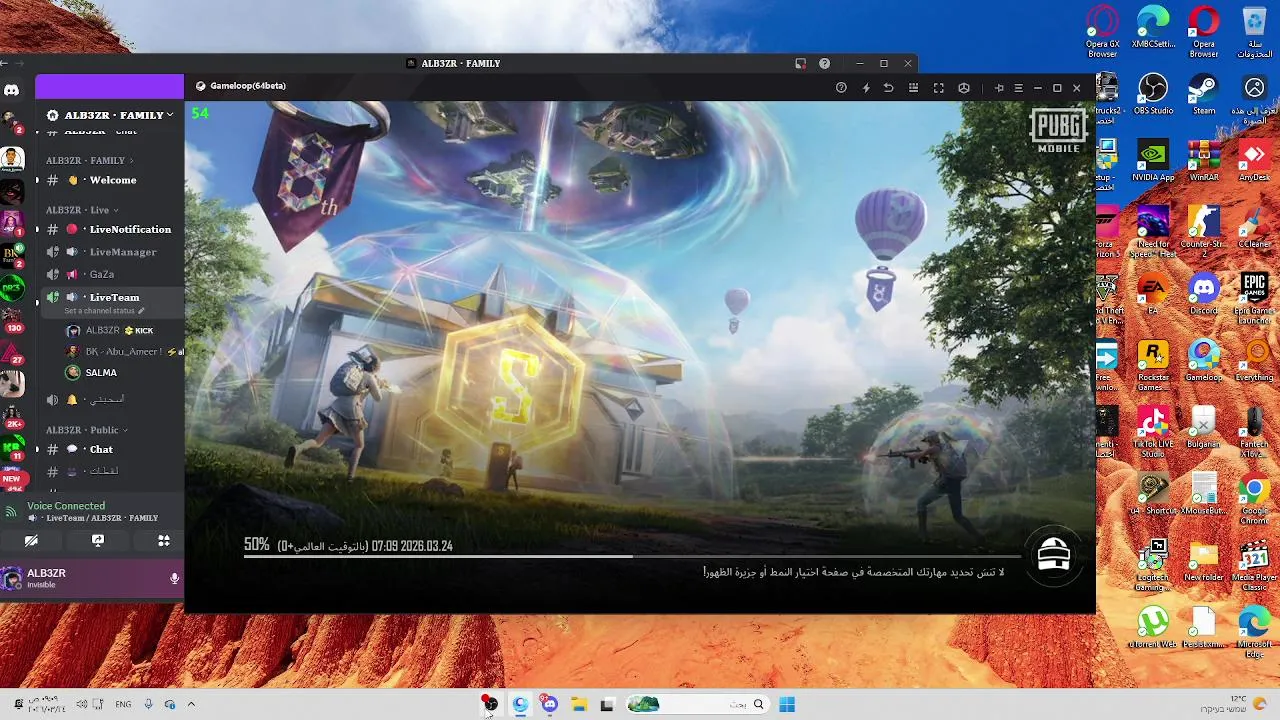Open the ALB3ZR · FAMILY server dropdown
Viewport: 1280px width, 720px height.
click(110, 115)
